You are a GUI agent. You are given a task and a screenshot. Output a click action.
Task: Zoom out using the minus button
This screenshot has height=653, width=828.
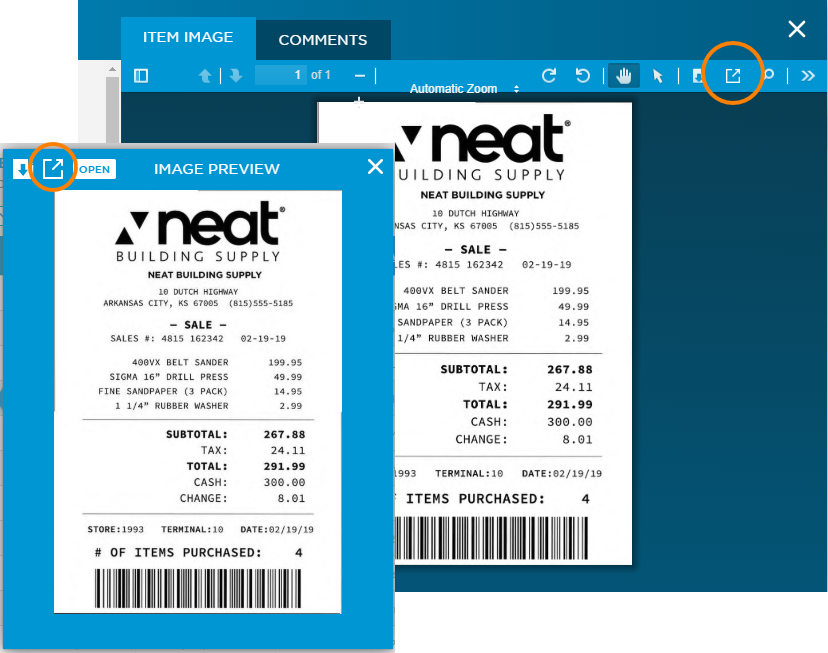(360, 76)
